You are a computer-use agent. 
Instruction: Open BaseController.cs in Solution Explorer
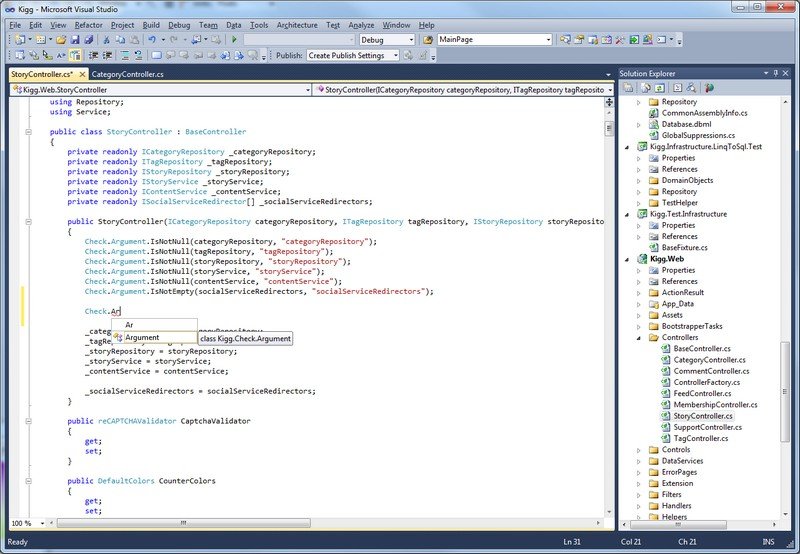pyautogui.click(x=702, y=348)
